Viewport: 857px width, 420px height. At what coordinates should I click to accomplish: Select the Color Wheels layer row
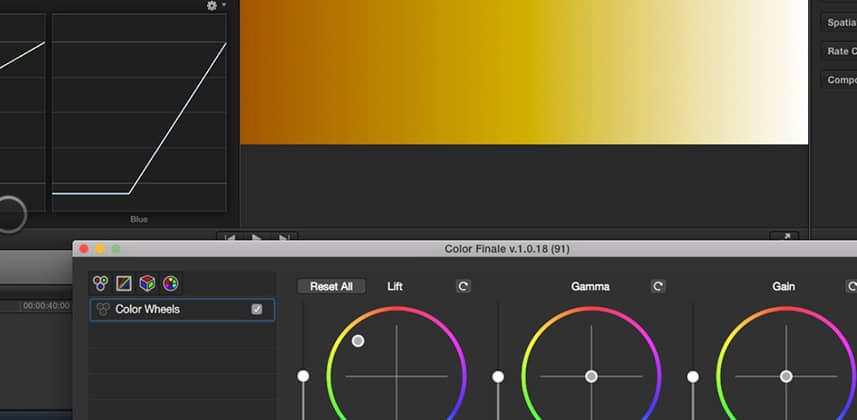183,310
